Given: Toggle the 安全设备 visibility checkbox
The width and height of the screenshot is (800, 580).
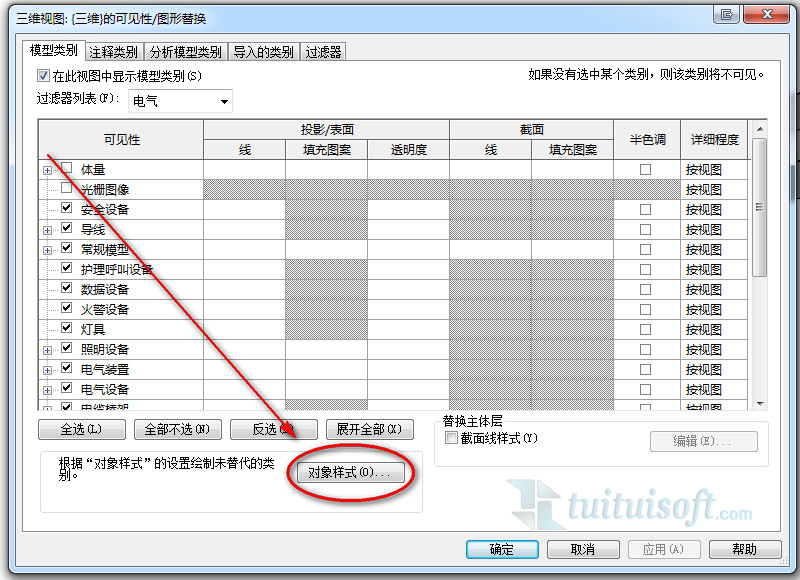Looking at the screenshot, I should tap(66, 209).
